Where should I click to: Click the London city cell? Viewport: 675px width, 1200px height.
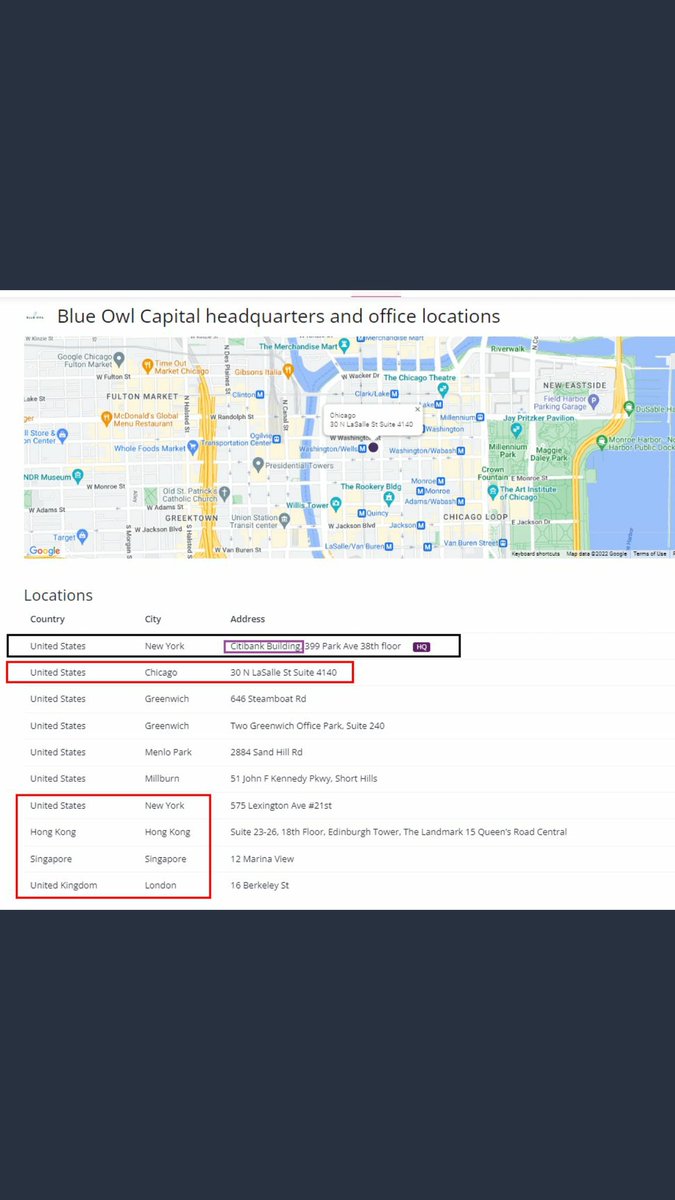[x=161, y=885]
